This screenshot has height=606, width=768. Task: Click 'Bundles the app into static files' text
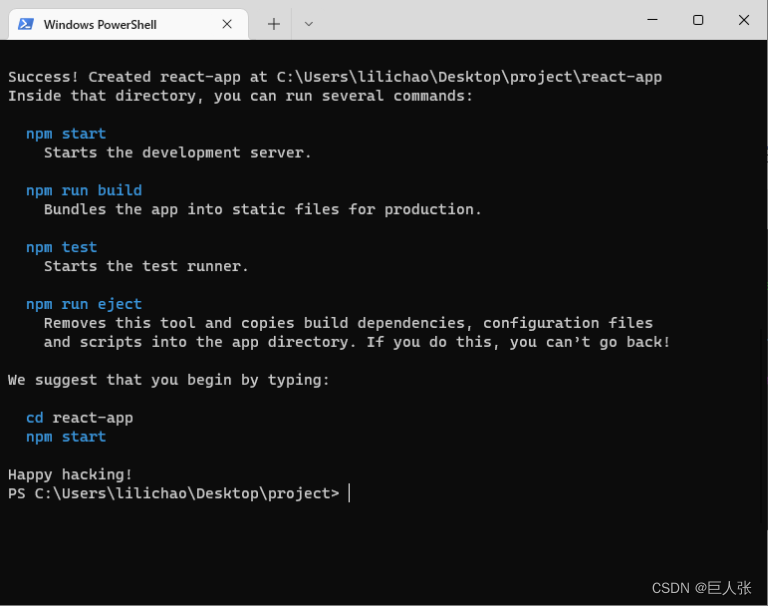tap(263, 210)
